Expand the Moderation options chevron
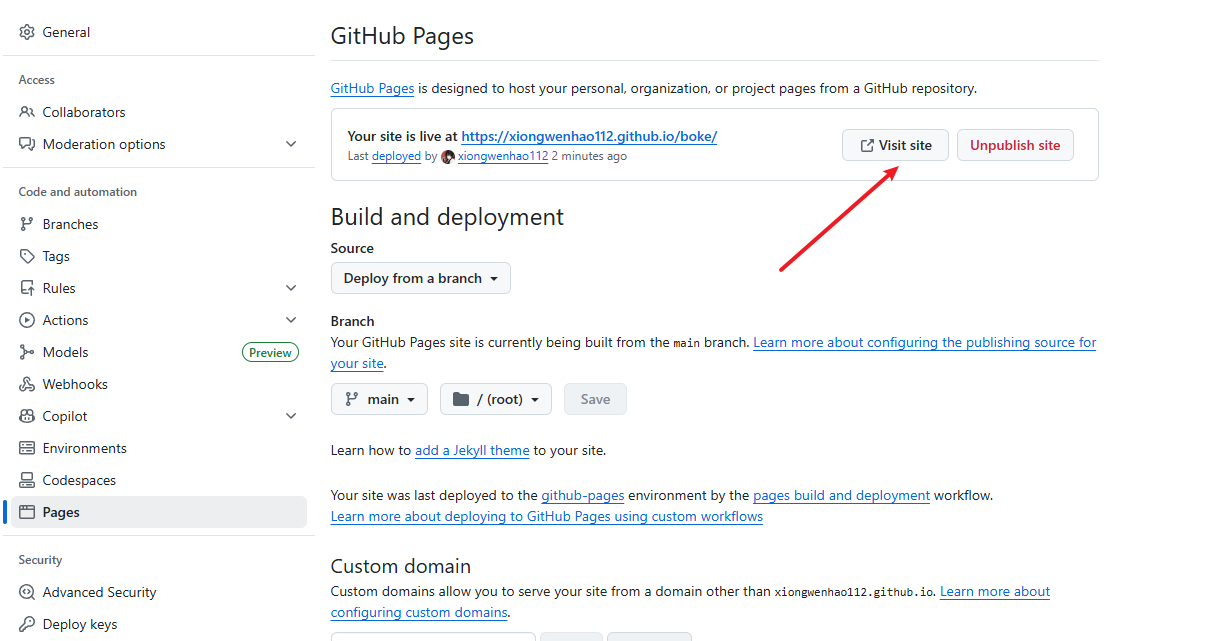Image resolution: width=1205 pixels, height=641 pixels. point(291,144)
